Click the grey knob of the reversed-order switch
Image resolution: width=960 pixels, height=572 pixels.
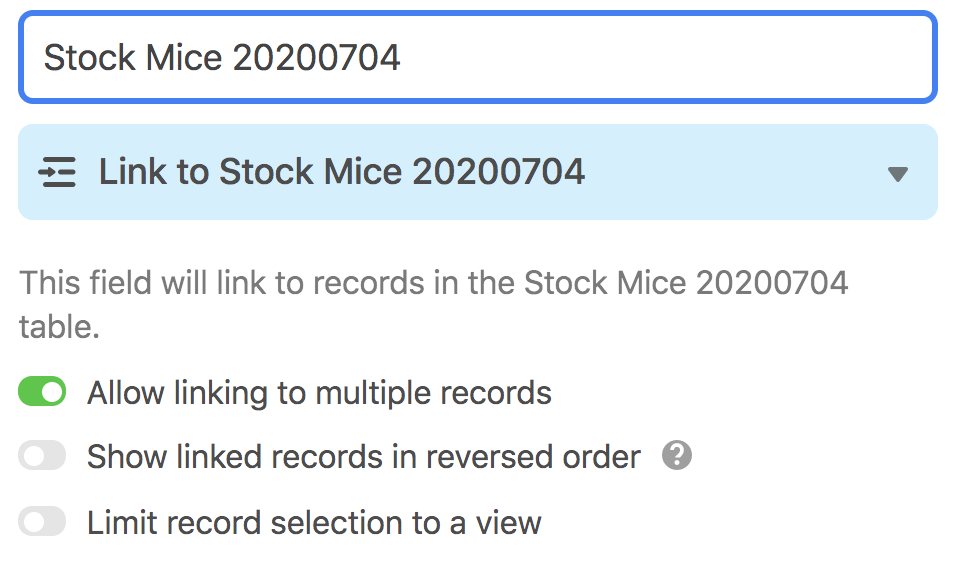coord(32,456)
